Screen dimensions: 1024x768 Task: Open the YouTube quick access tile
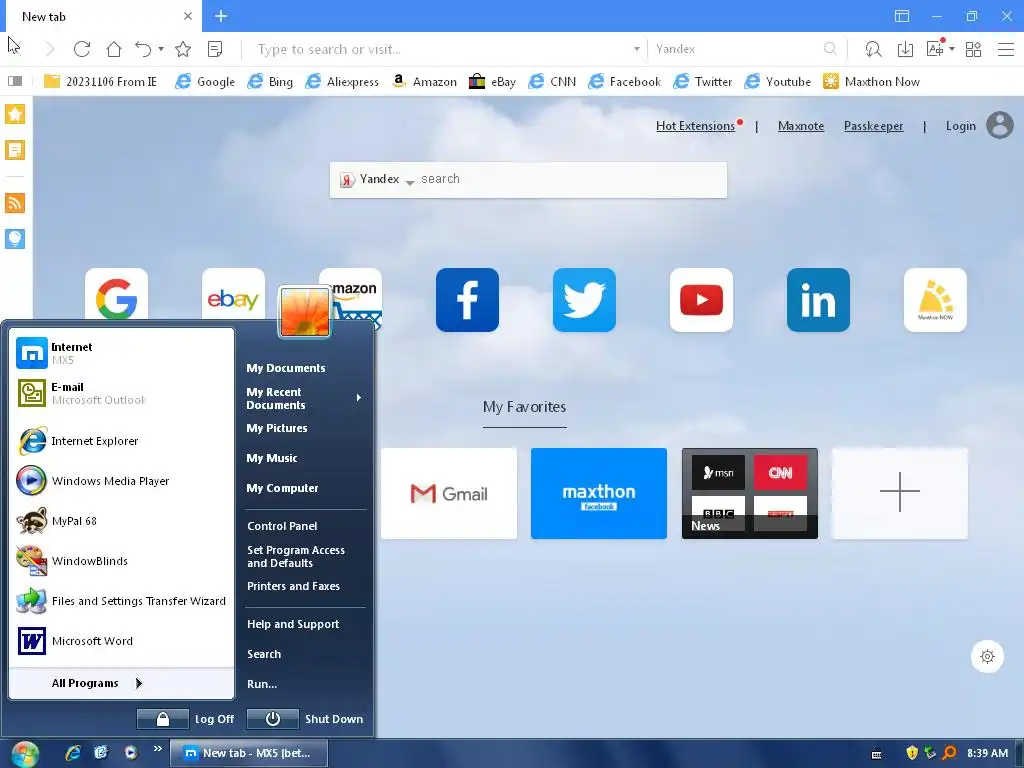pos(701,300)
